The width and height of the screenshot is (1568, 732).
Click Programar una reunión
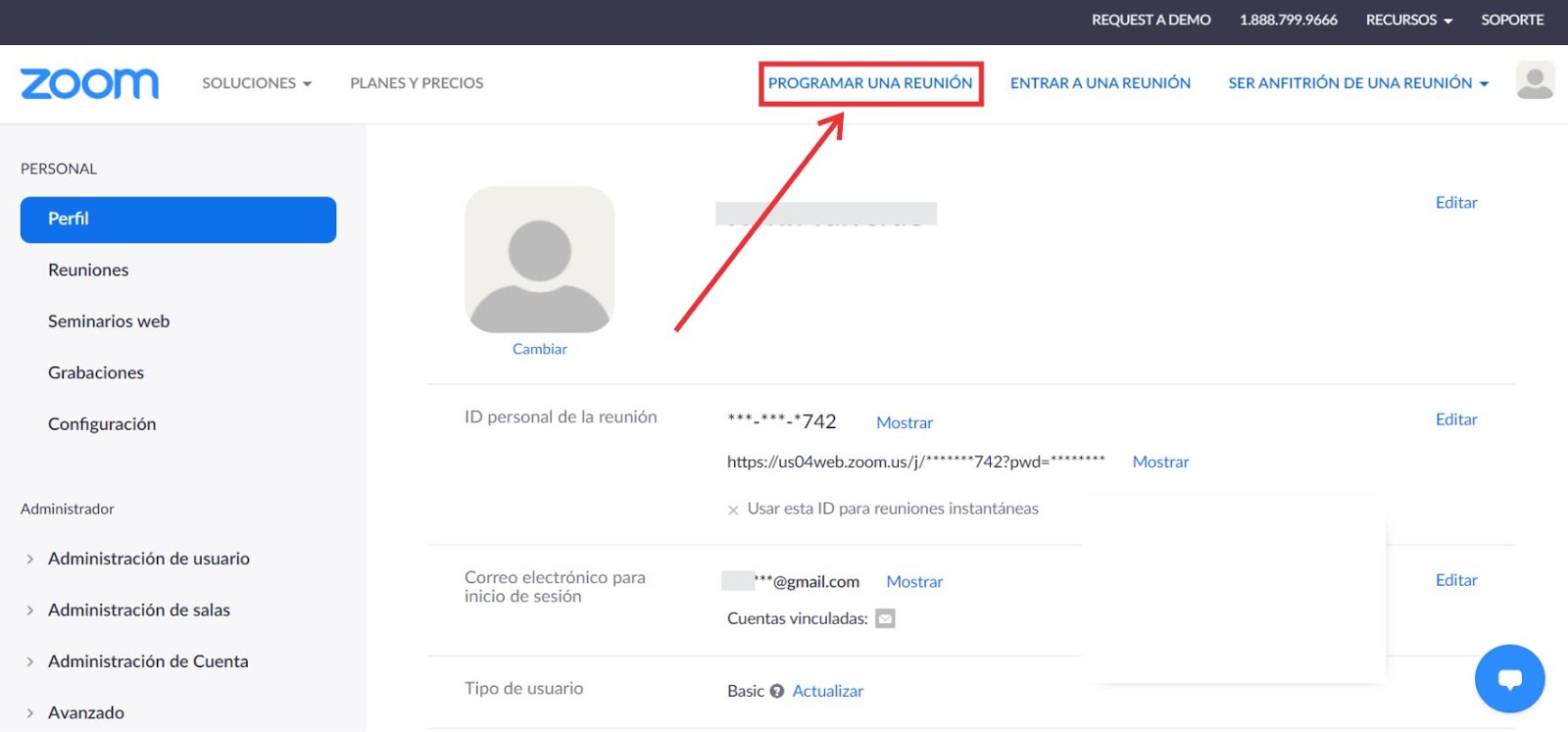870,83
